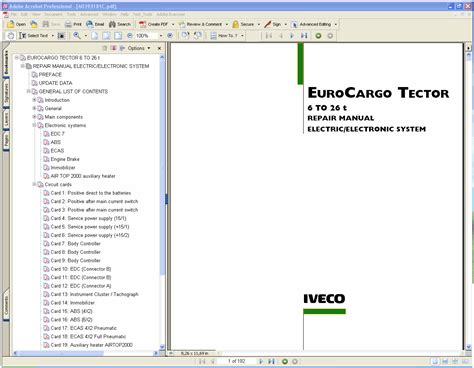Screen dimensions: 474x368
Task: Click the Email toolbar button
Action: pyautogui.click(x=95, y=24)
